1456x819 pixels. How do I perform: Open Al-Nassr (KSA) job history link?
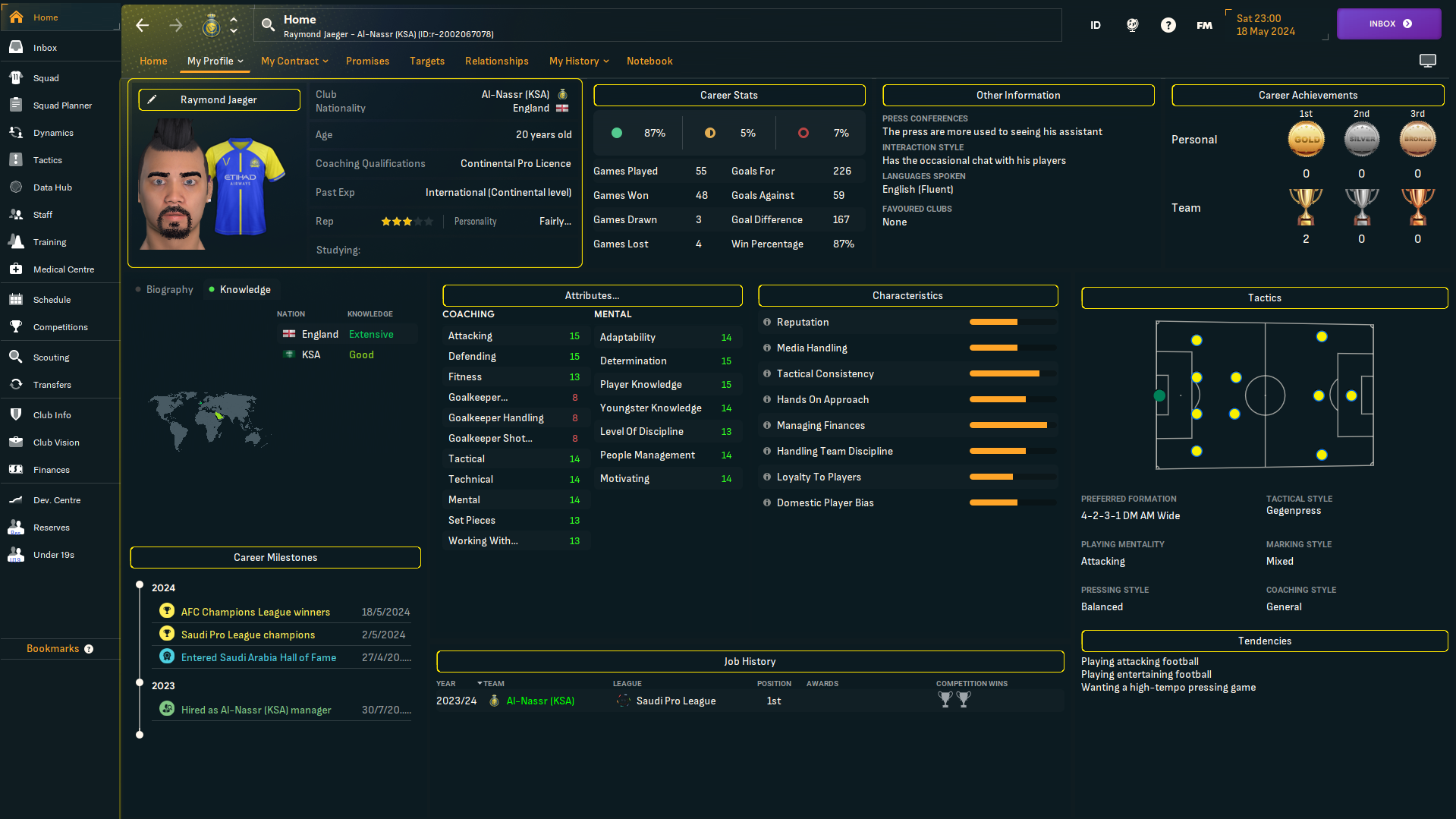point(540,701)
